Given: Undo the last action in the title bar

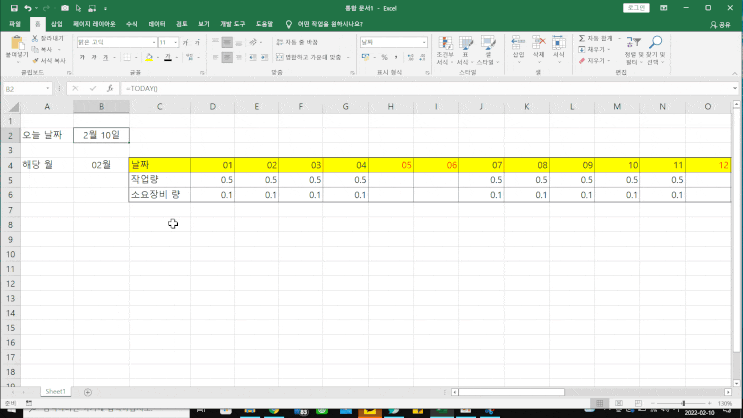Looking at the screenshot, I should click(x=27, y=8).
